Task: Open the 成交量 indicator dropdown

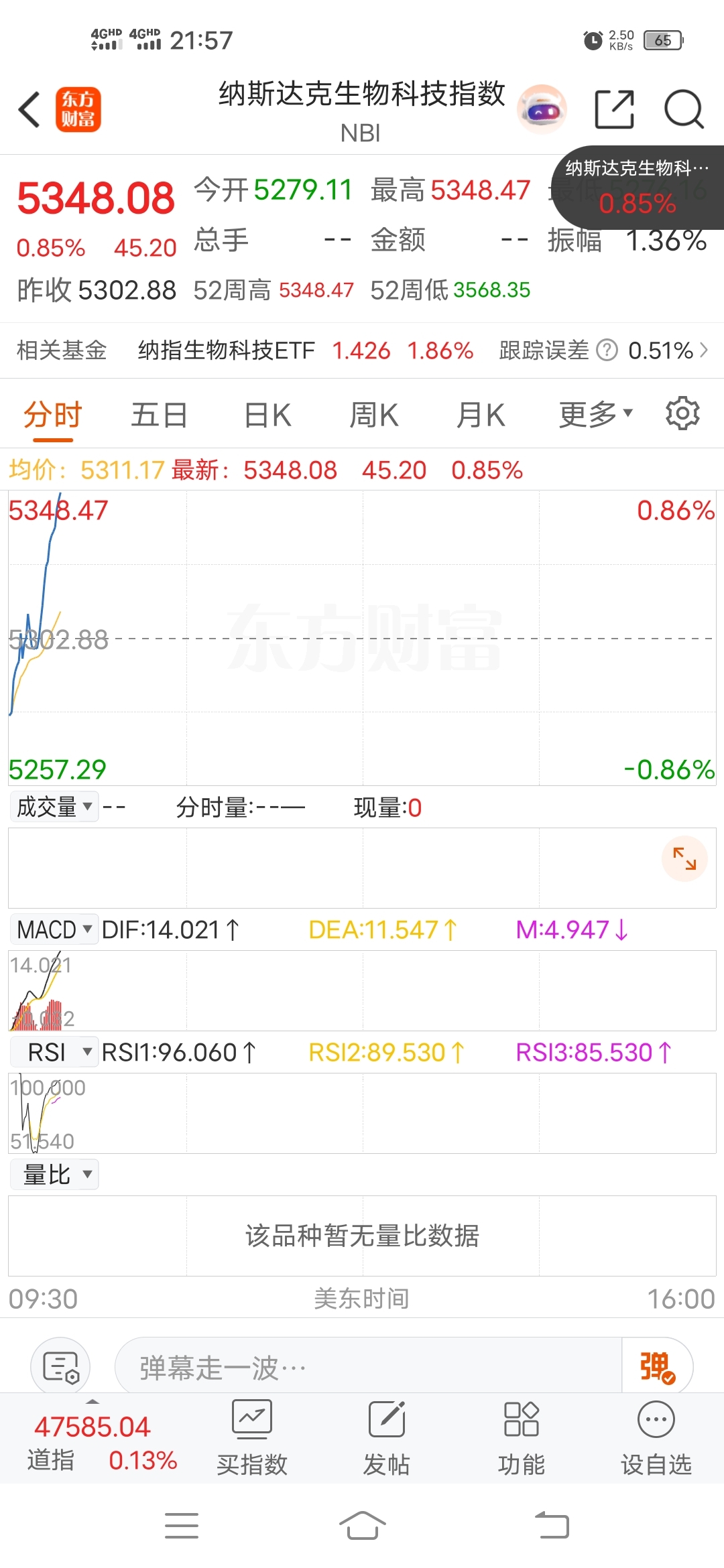Action: (54, 807)
